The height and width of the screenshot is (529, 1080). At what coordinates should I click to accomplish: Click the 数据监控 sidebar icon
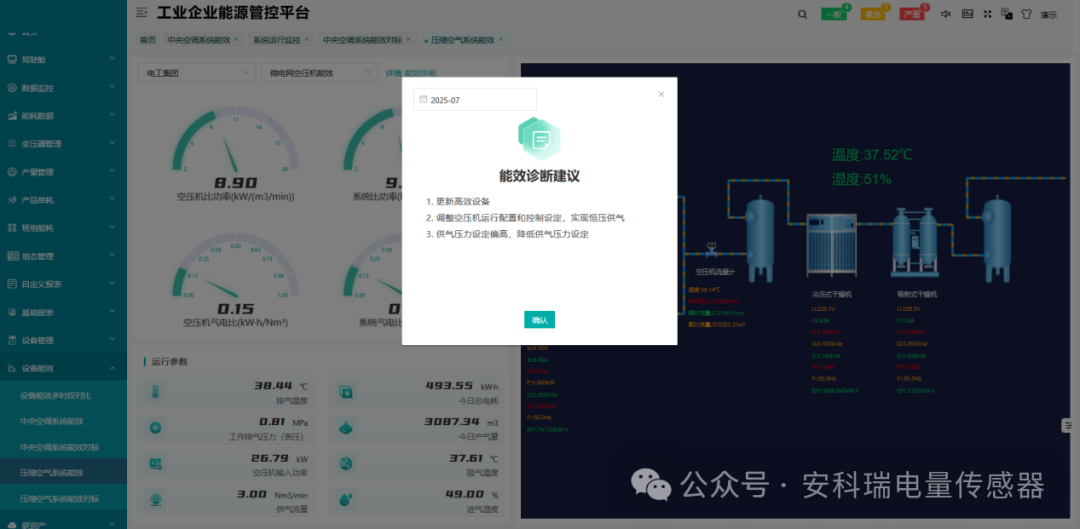[x=12, y=87]
